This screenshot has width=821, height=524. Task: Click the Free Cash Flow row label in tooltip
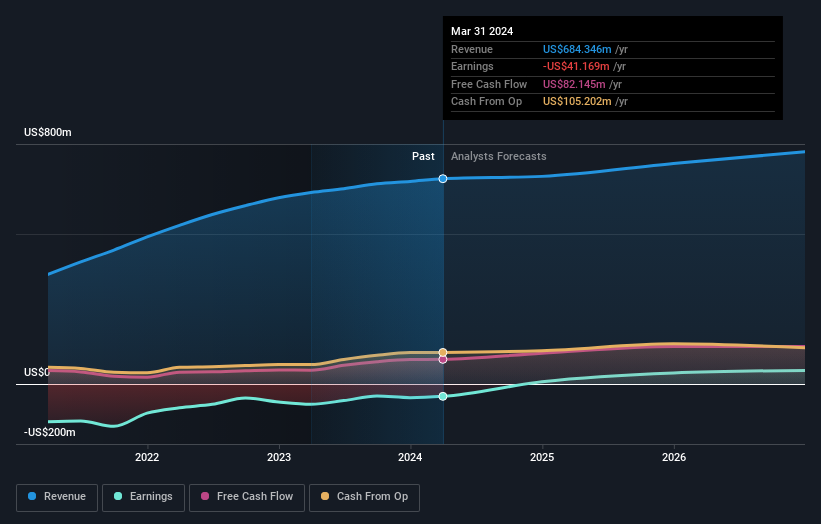489,84
